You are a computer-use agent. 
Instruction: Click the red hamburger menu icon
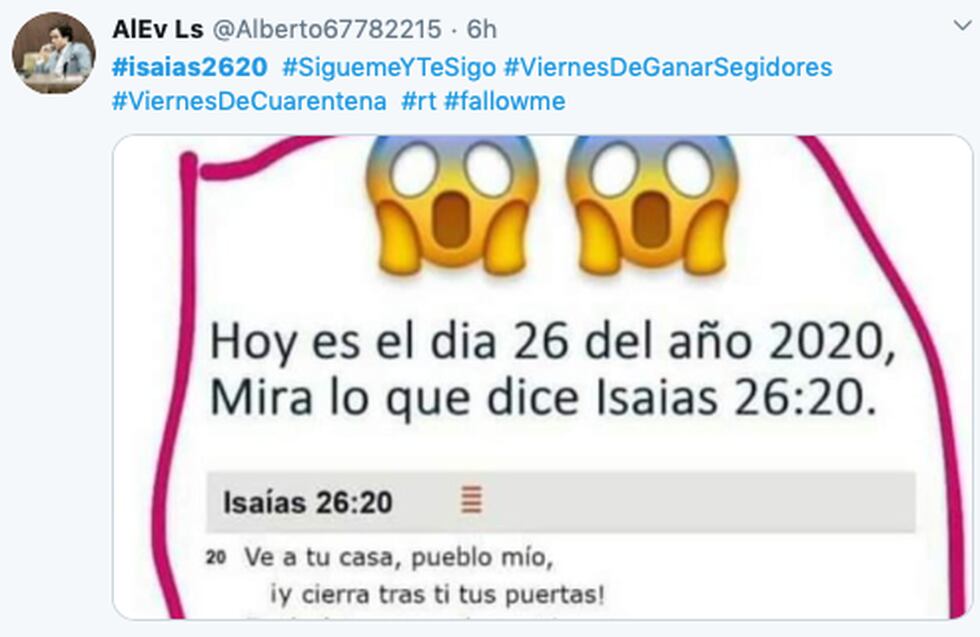(472, 499)
